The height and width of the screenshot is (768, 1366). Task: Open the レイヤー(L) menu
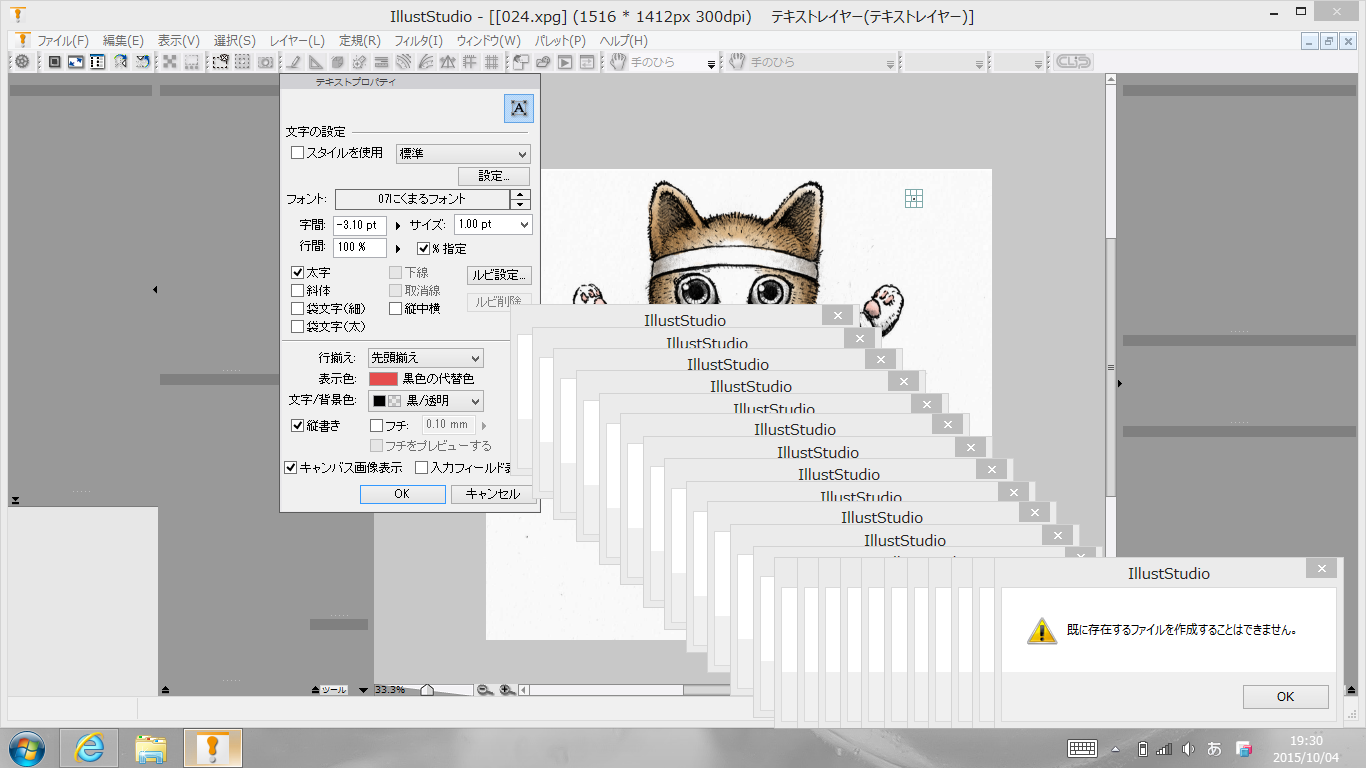[x=297, y=41]
